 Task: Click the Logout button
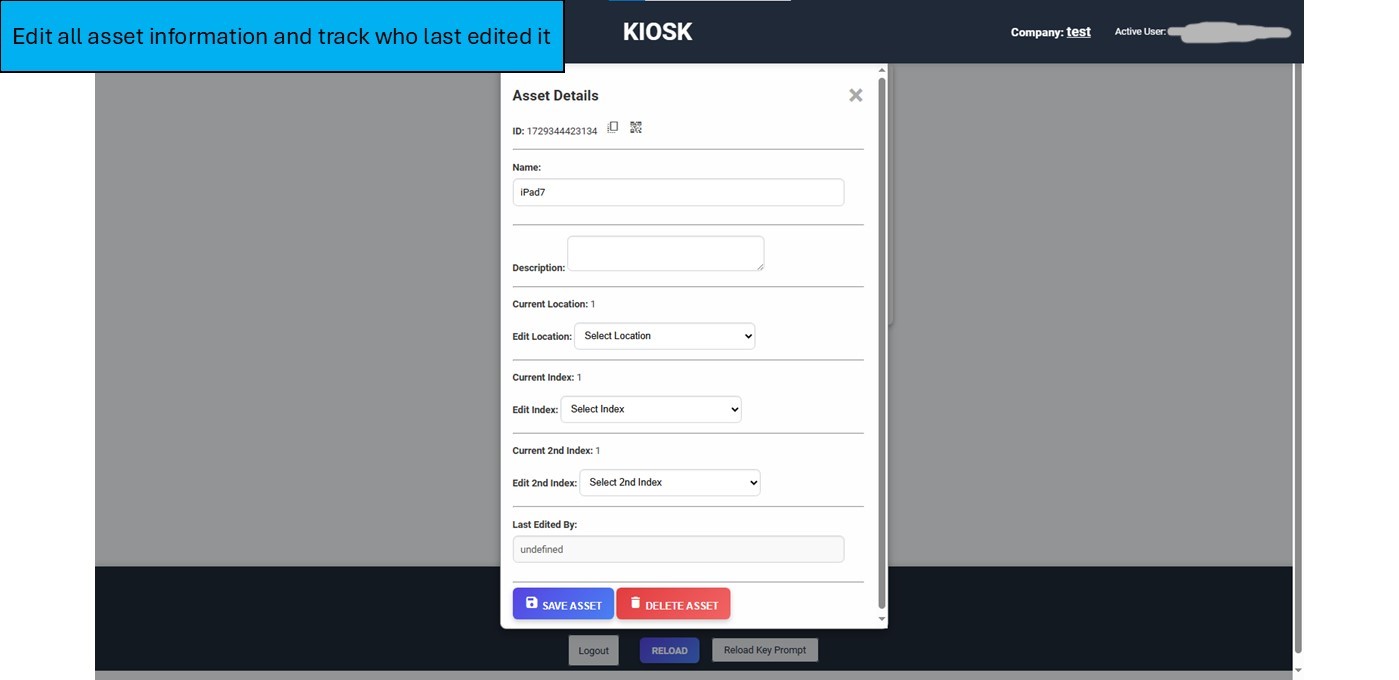coord(593,651)
